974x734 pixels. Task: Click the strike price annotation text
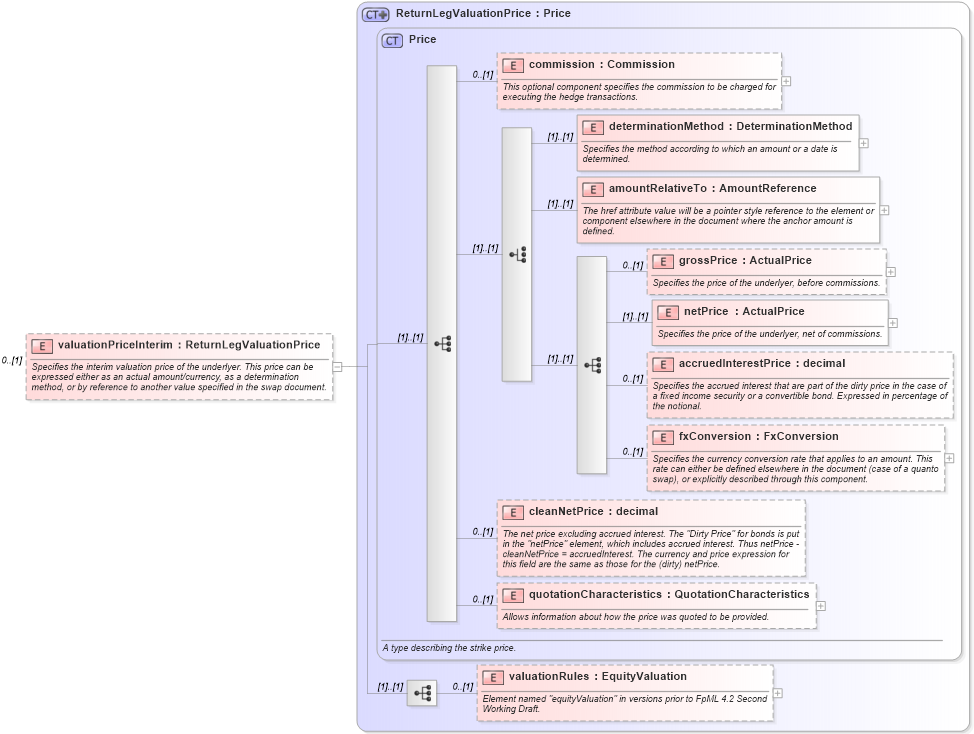[448, 648]
